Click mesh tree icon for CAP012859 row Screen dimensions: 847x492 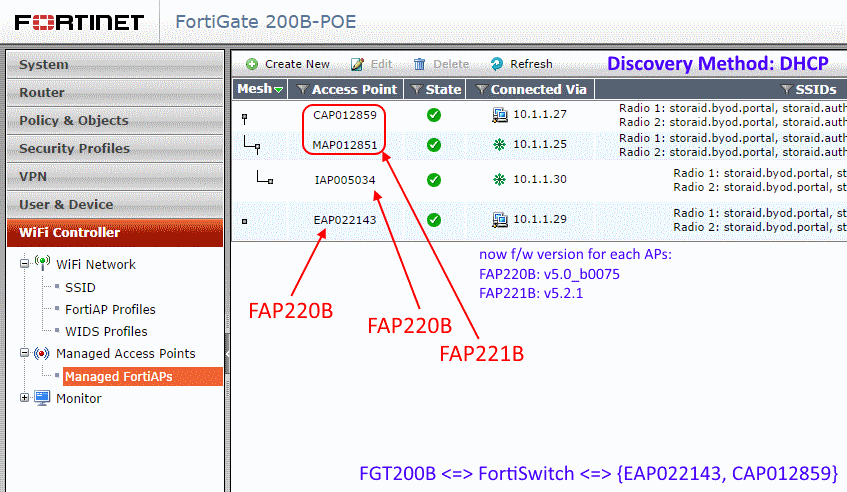coord(245,118)
